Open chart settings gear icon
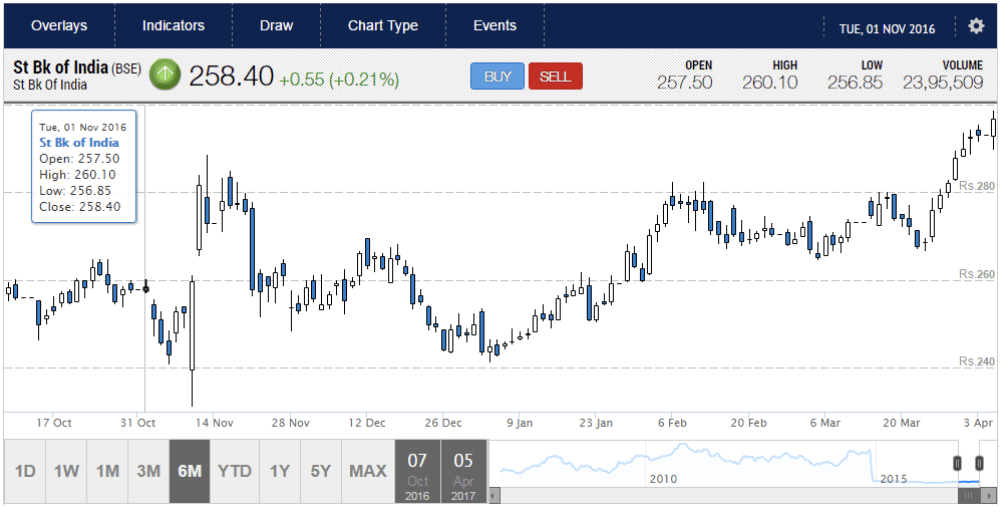1004x516 pixels. tap(976, 27)
